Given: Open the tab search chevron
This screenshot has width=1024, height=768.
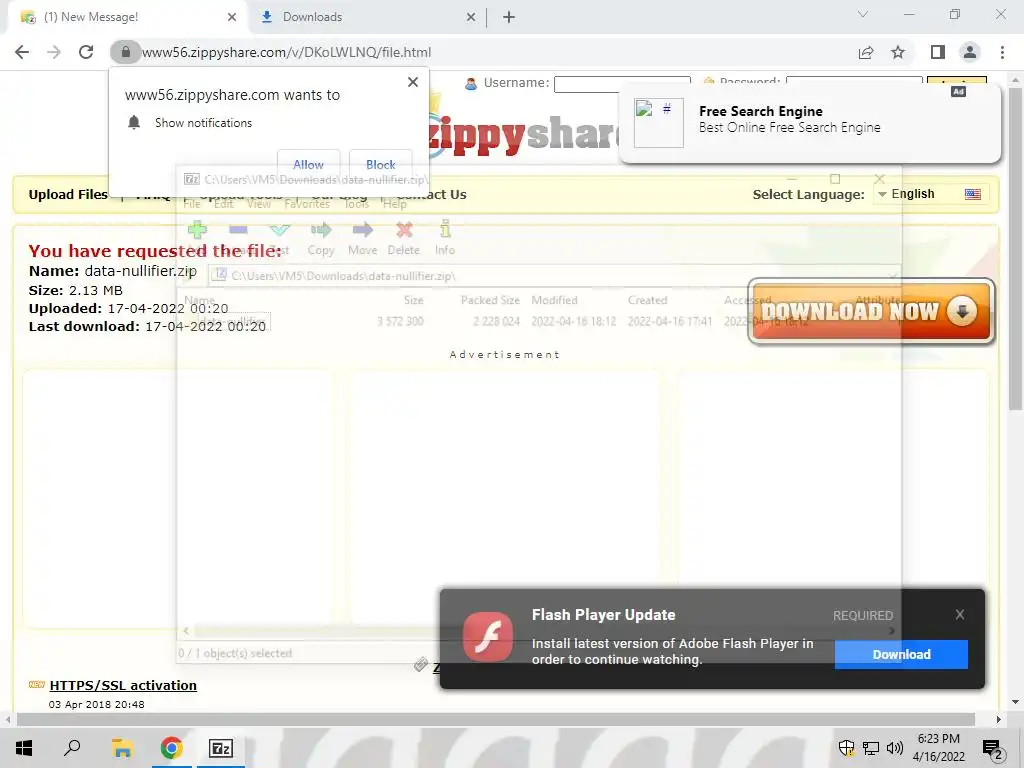Looking at the screenshot, I should pyautogui.click(x=863, y=14).
